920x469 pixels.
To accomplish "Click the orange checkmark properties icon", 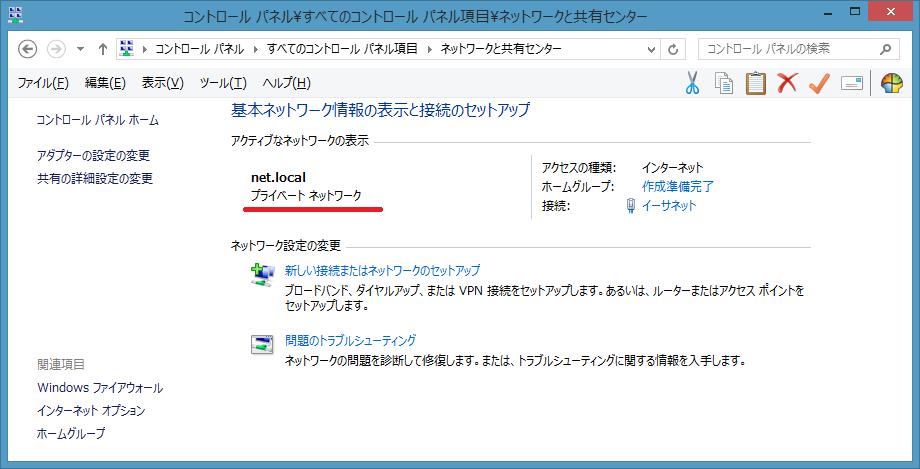I will (x=819, y=83).
